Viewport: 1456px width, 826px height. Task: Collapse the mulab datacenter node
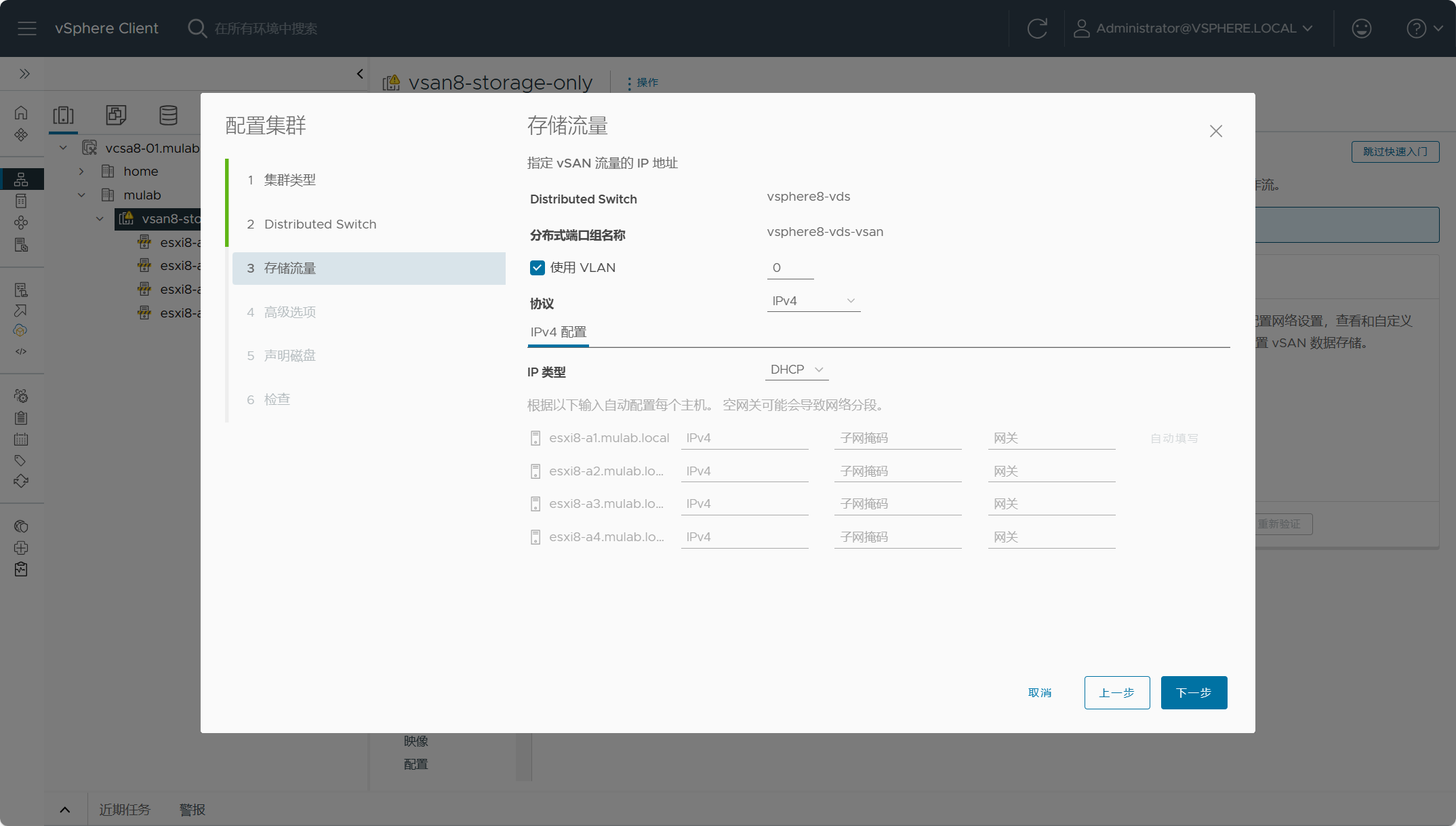pos(81,195)
